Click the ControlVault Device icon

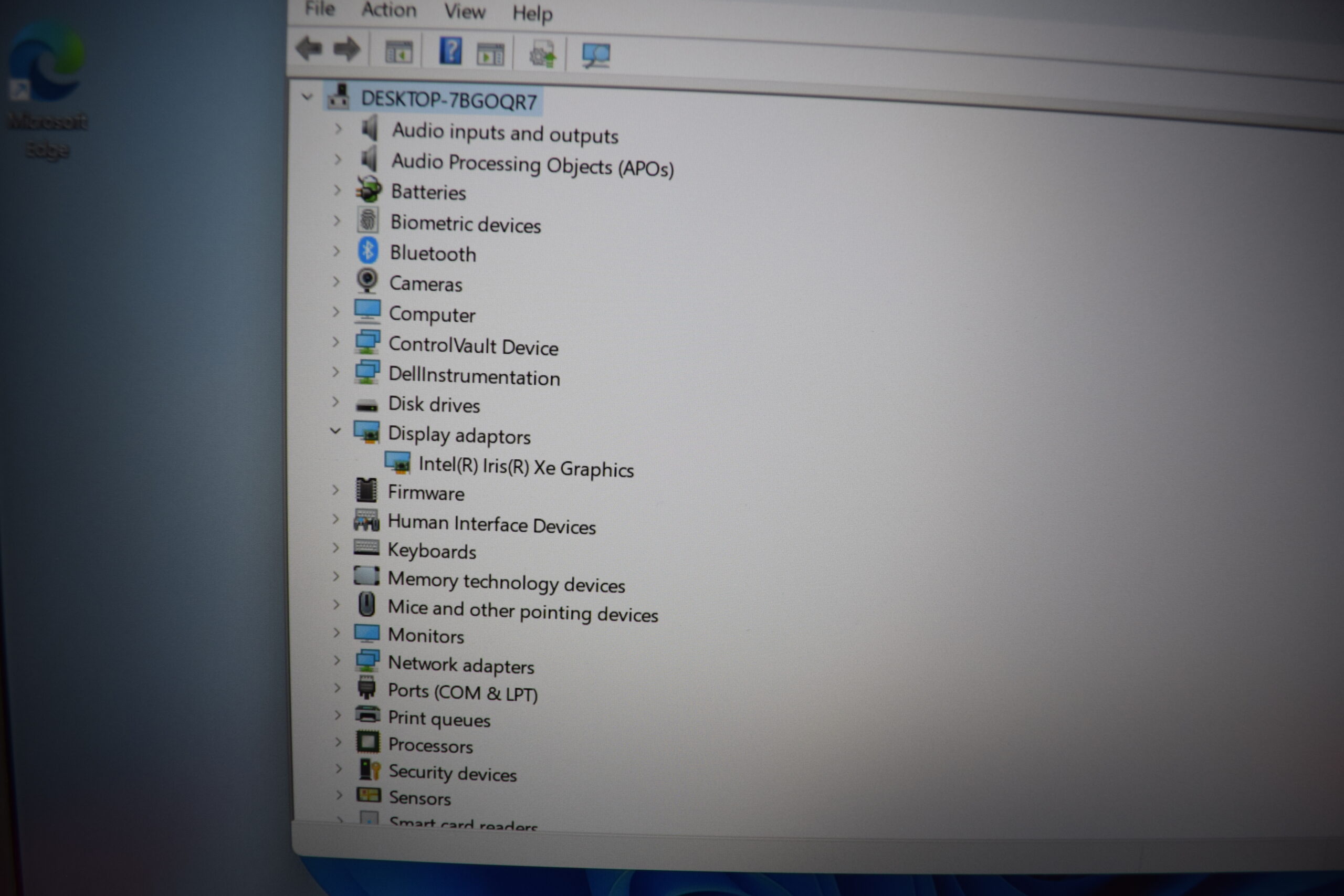pos(367,341)
